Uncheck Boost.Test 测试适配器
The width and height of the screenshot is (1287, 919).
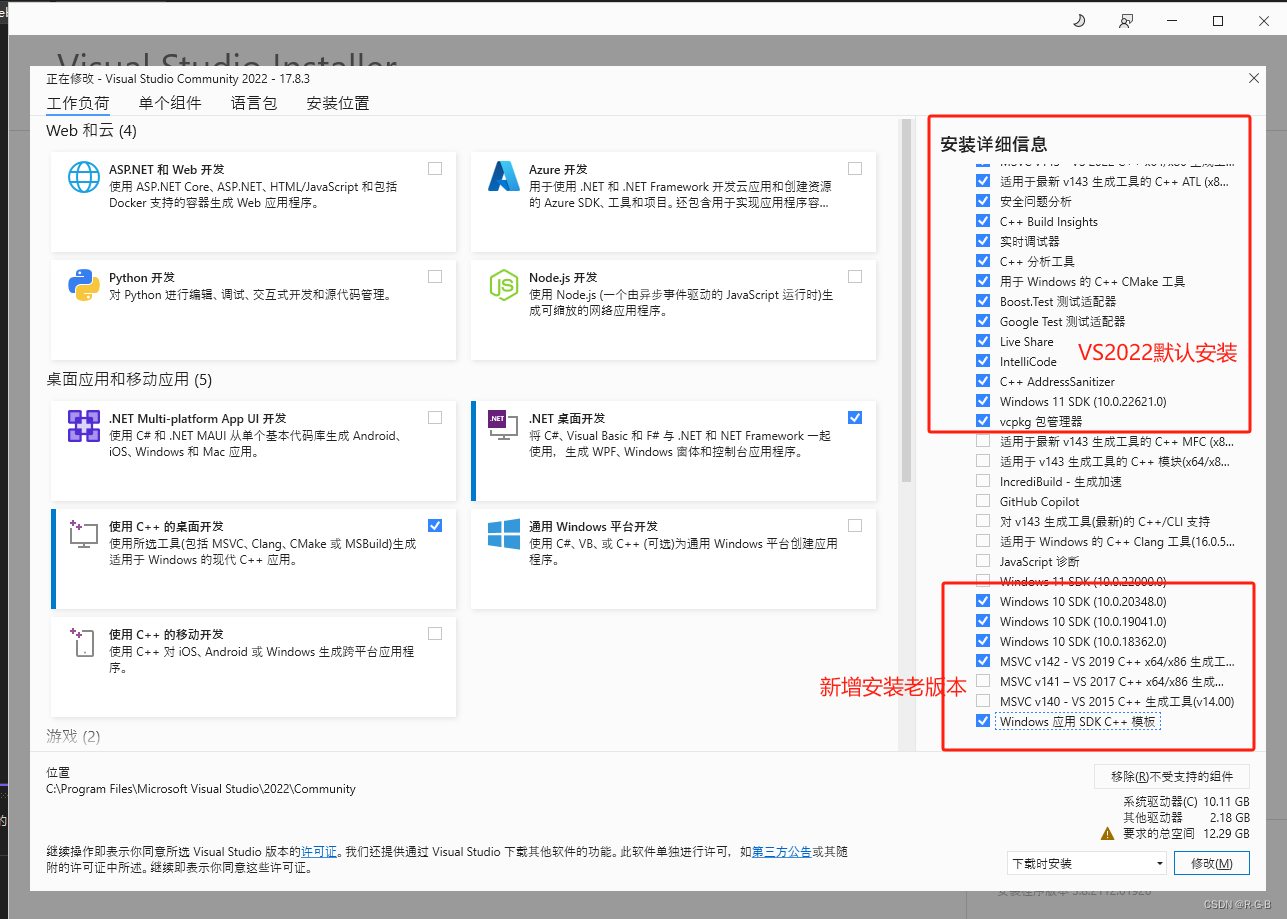[x=983, y=301]
